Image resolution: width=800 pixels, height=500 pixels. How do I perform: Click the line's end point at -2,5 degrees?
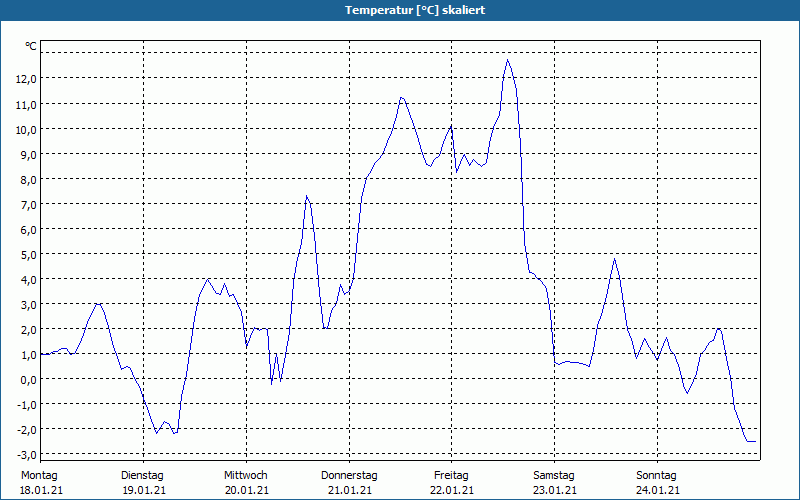(x=754, y=441)
